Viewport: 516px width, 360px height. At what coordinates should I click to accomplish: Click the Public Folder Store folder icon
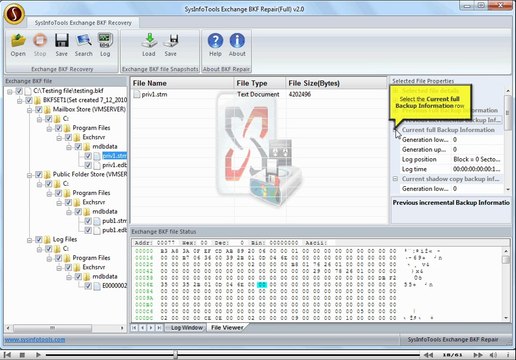pos(48,174)
